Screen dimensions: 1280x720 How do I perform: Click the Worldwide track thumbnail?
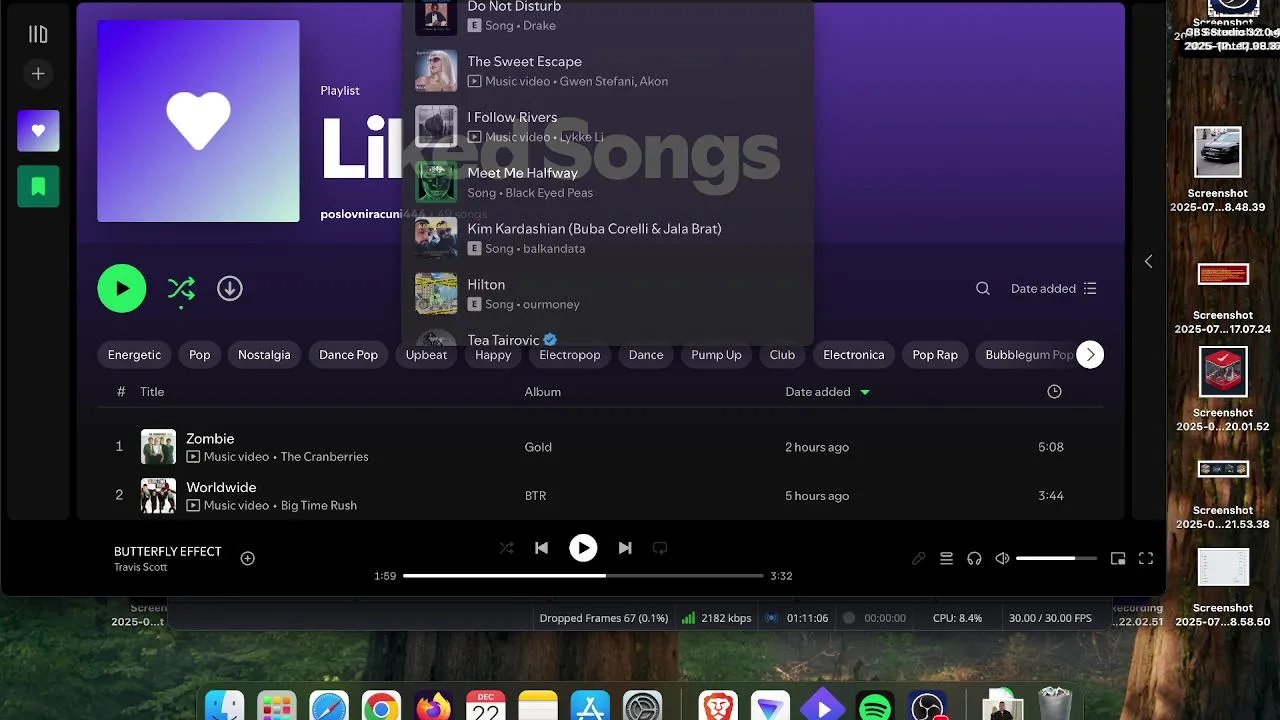point(158,496)
